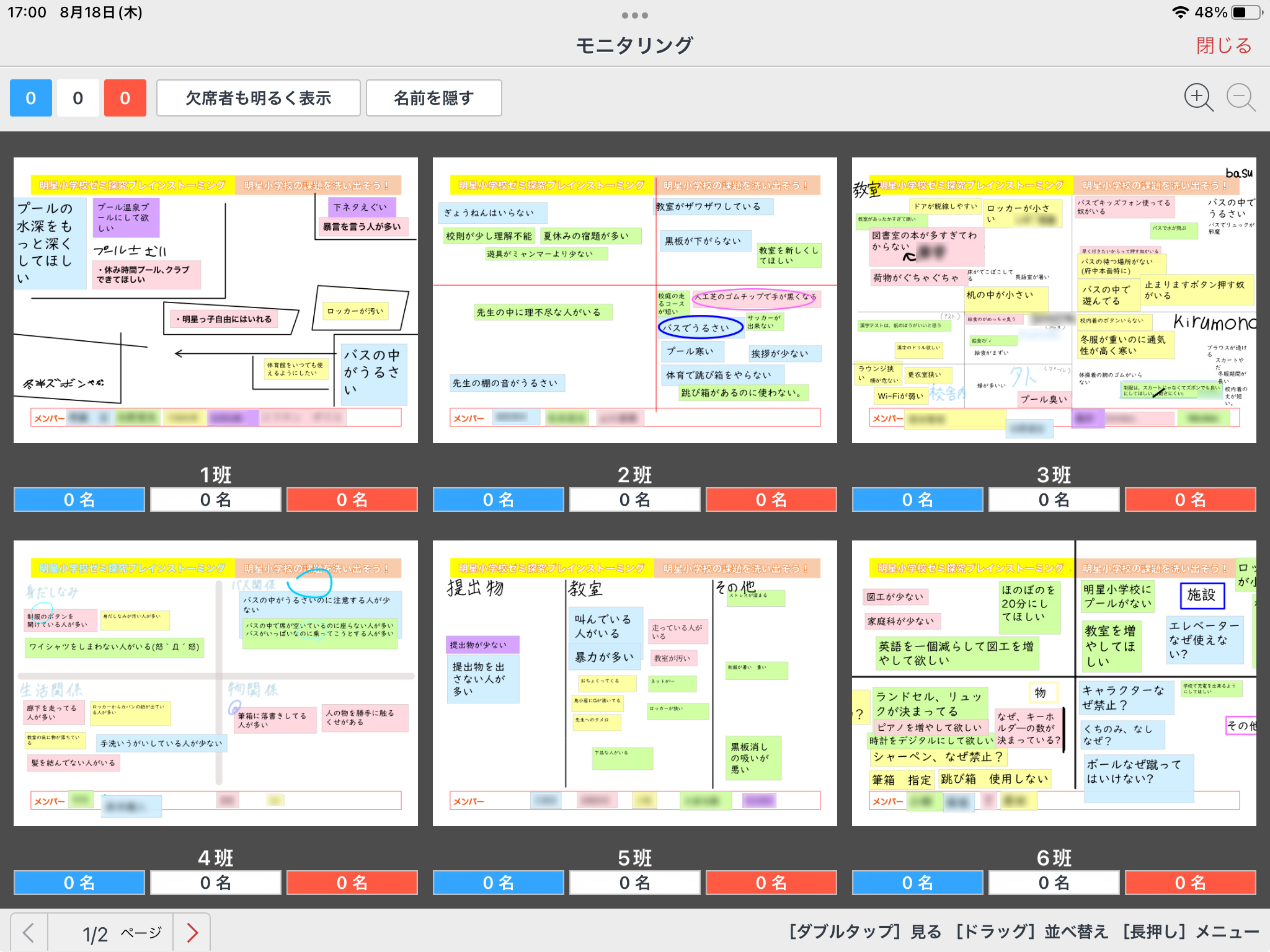Click white 0名 bar under 4班

point(216,883)
